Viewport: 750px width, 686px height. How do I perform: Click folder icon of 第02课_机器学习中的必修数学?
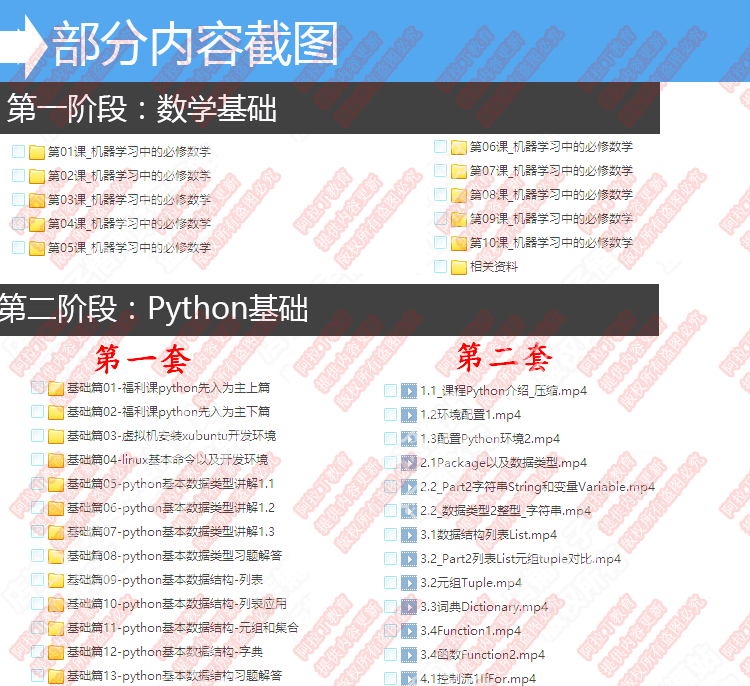(x=37, y=176)
